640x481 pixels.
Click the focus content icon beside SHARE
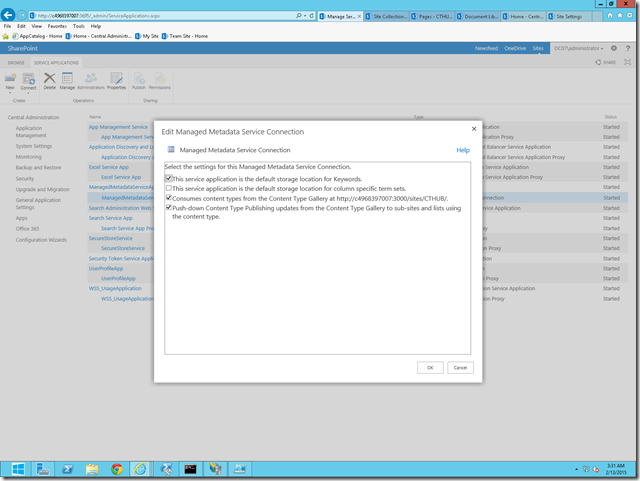pos(628,62)
